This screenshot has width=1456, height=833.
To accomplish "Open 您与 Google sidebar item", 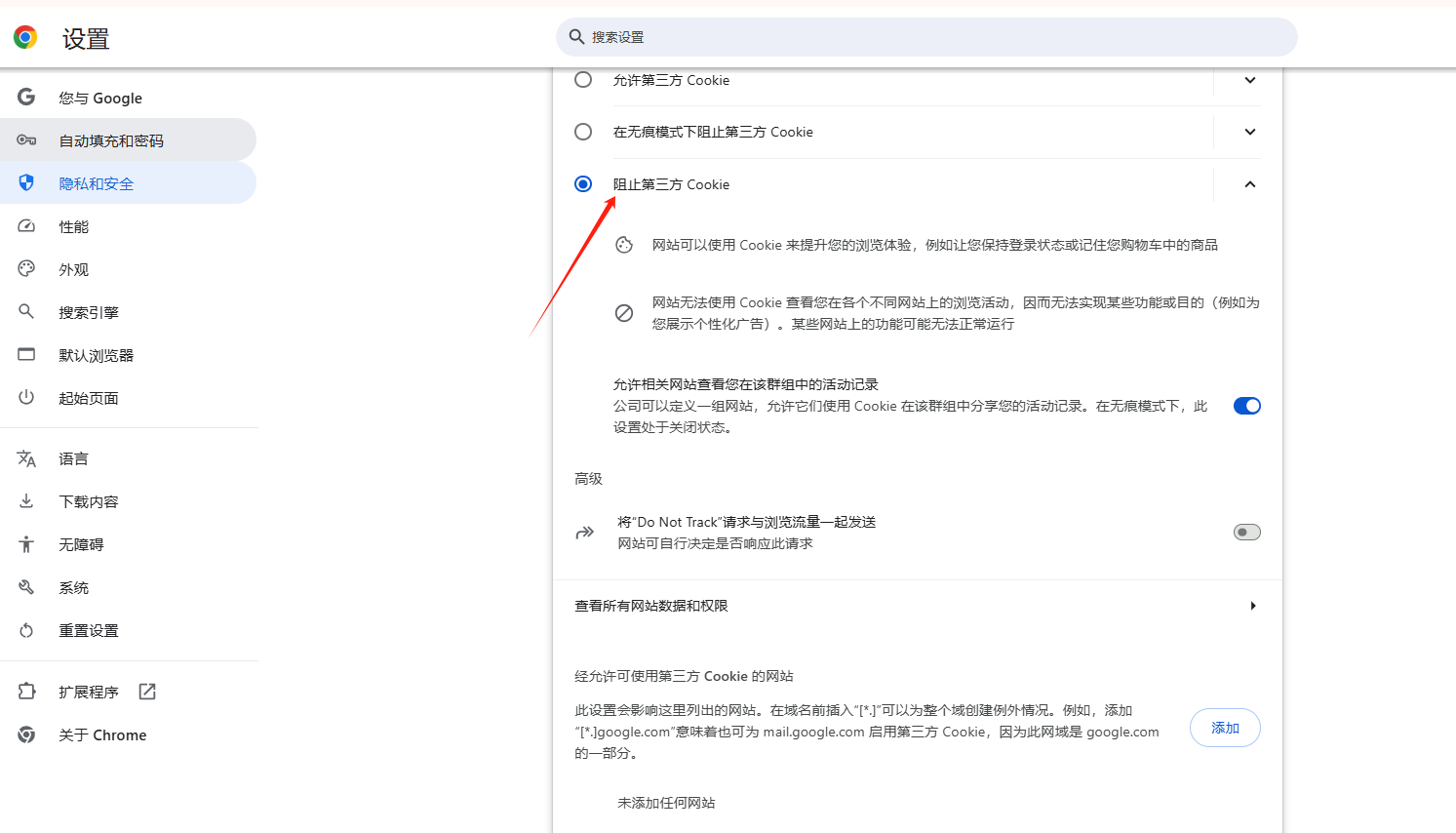I will (128, 98).
